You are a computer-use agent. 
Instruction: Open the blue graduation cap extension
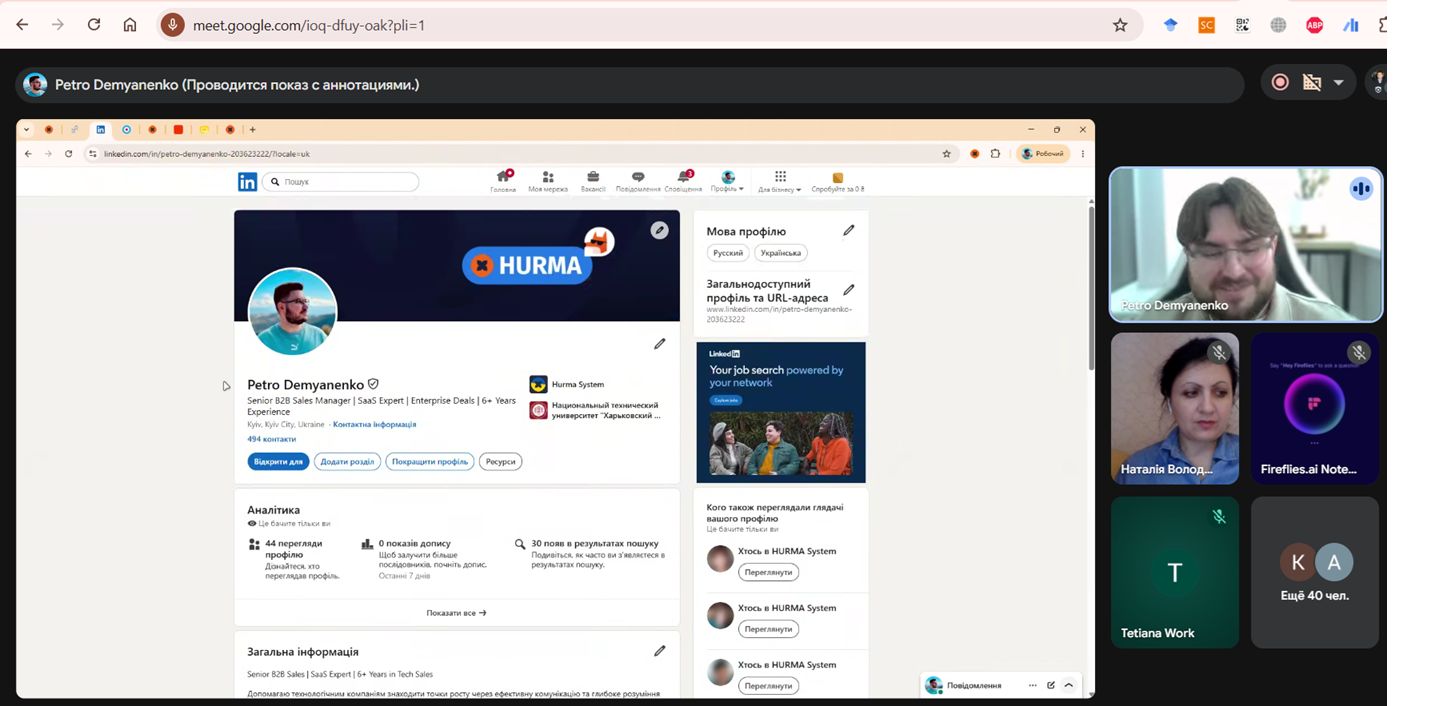click(1170, 25)
